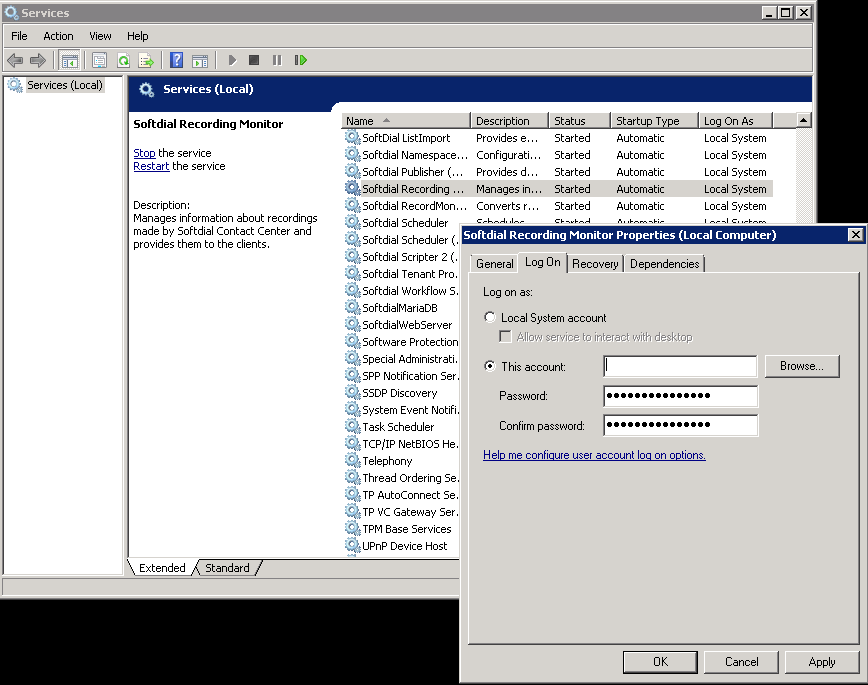Click gear icon of UPnP Device Host
The width and height of the screenshot is (868, 685).
click(353, 545)
